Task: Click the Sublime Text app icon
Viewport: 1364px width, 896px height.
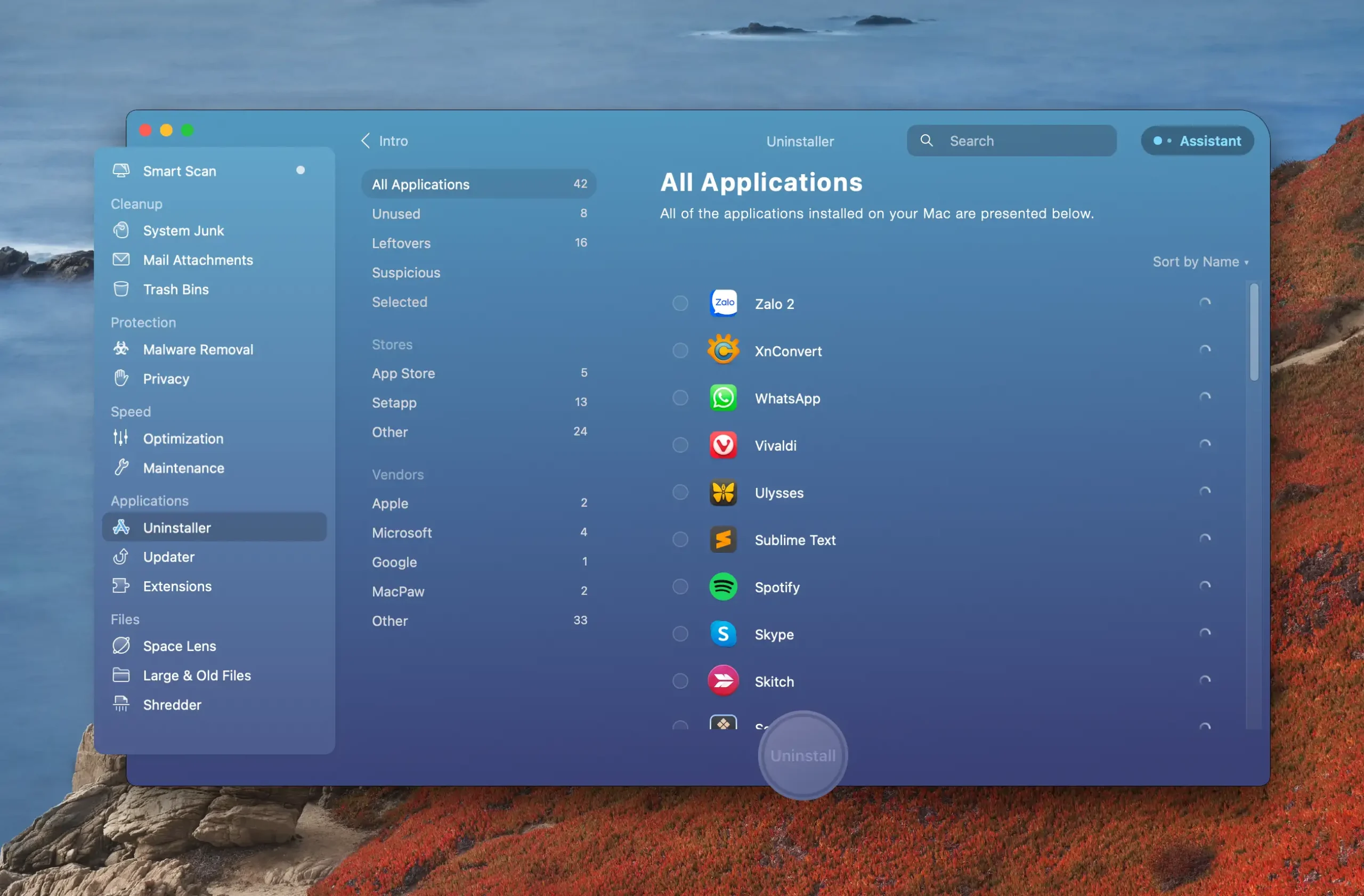Action: tap(723, 539)
